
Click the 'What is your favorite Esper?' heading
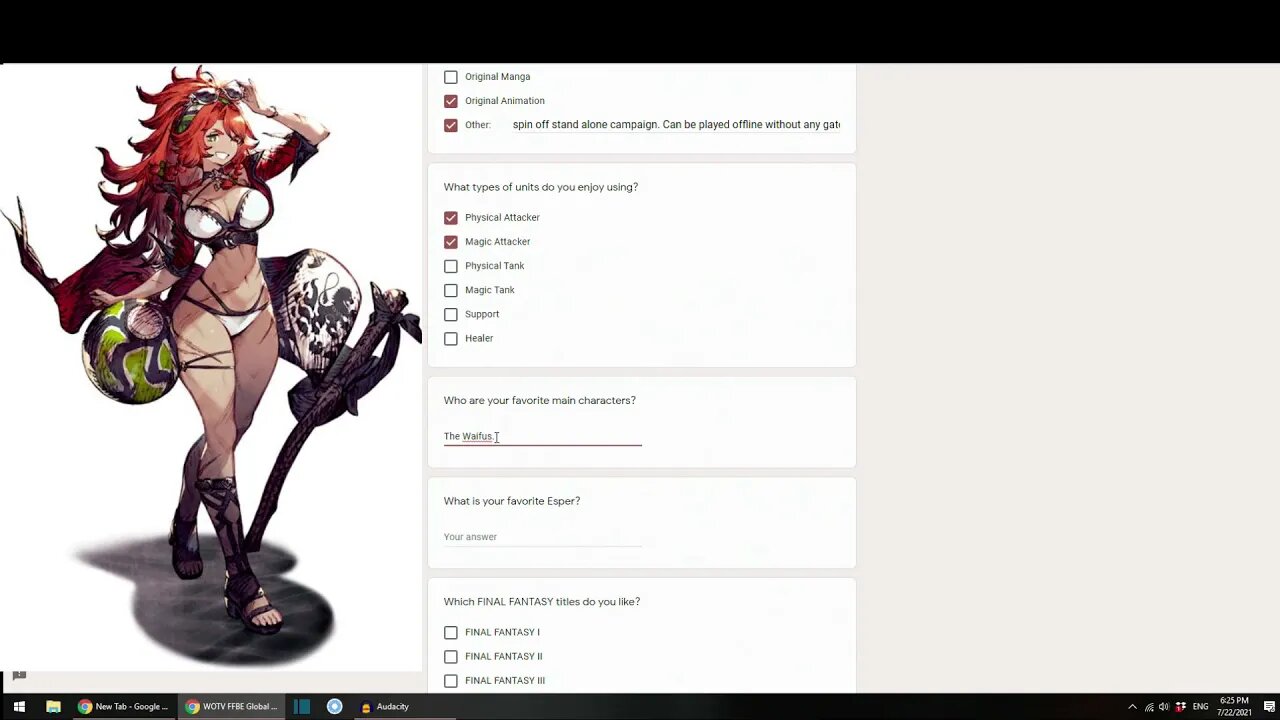tap(512, 501)
